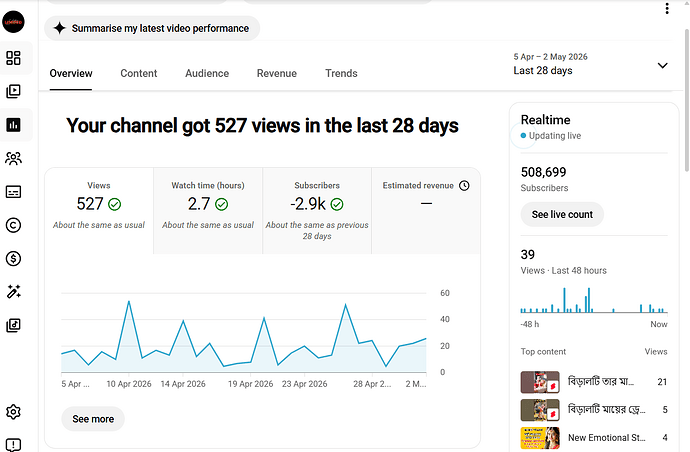Select the Estimated revenue metric card
Image resolution: width=690 pixels, height=452 pixels.
pyautogui.click(x=426, y=211)
